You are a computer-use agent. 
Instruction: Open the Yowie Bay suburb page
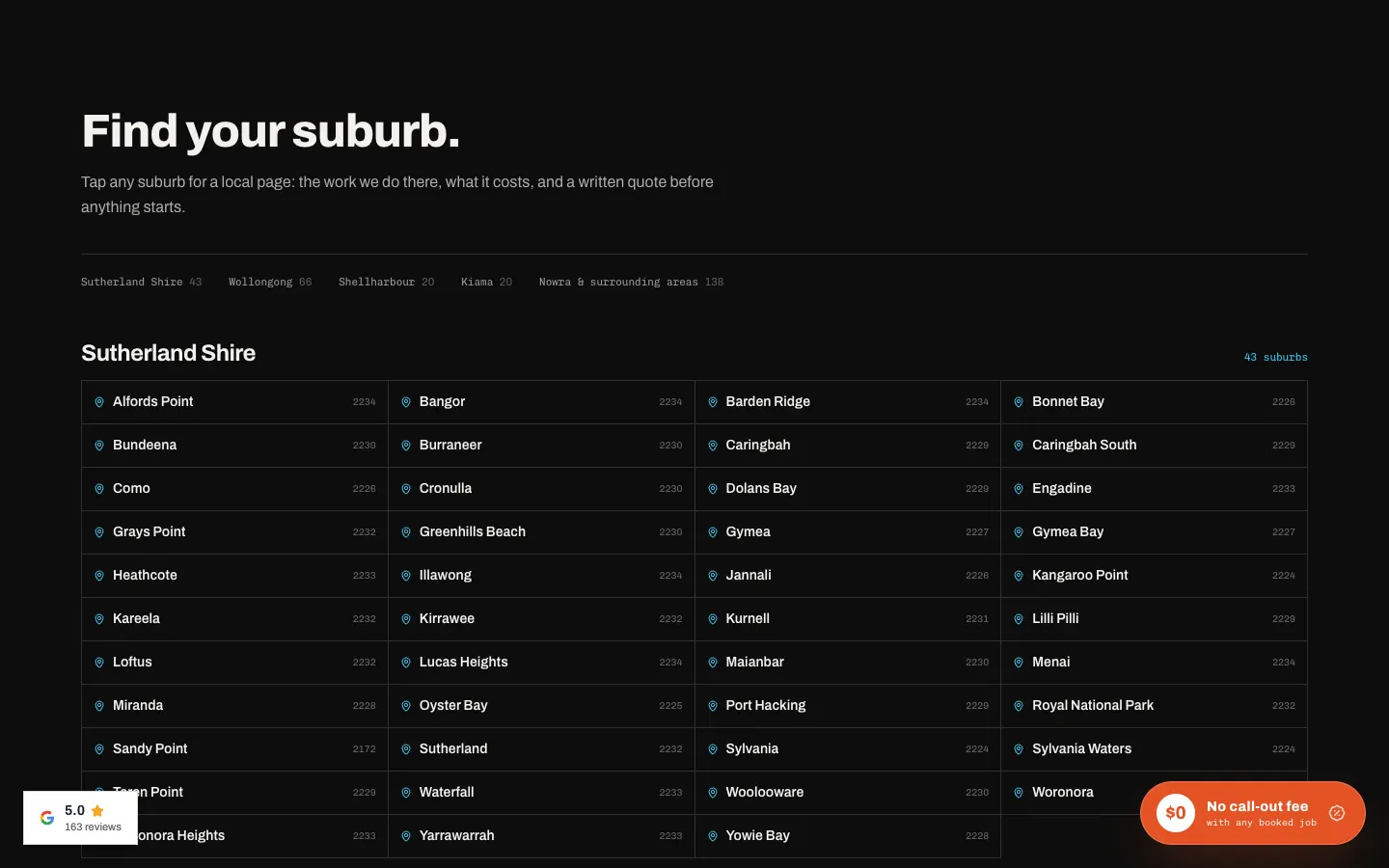(x=848, y=836)
